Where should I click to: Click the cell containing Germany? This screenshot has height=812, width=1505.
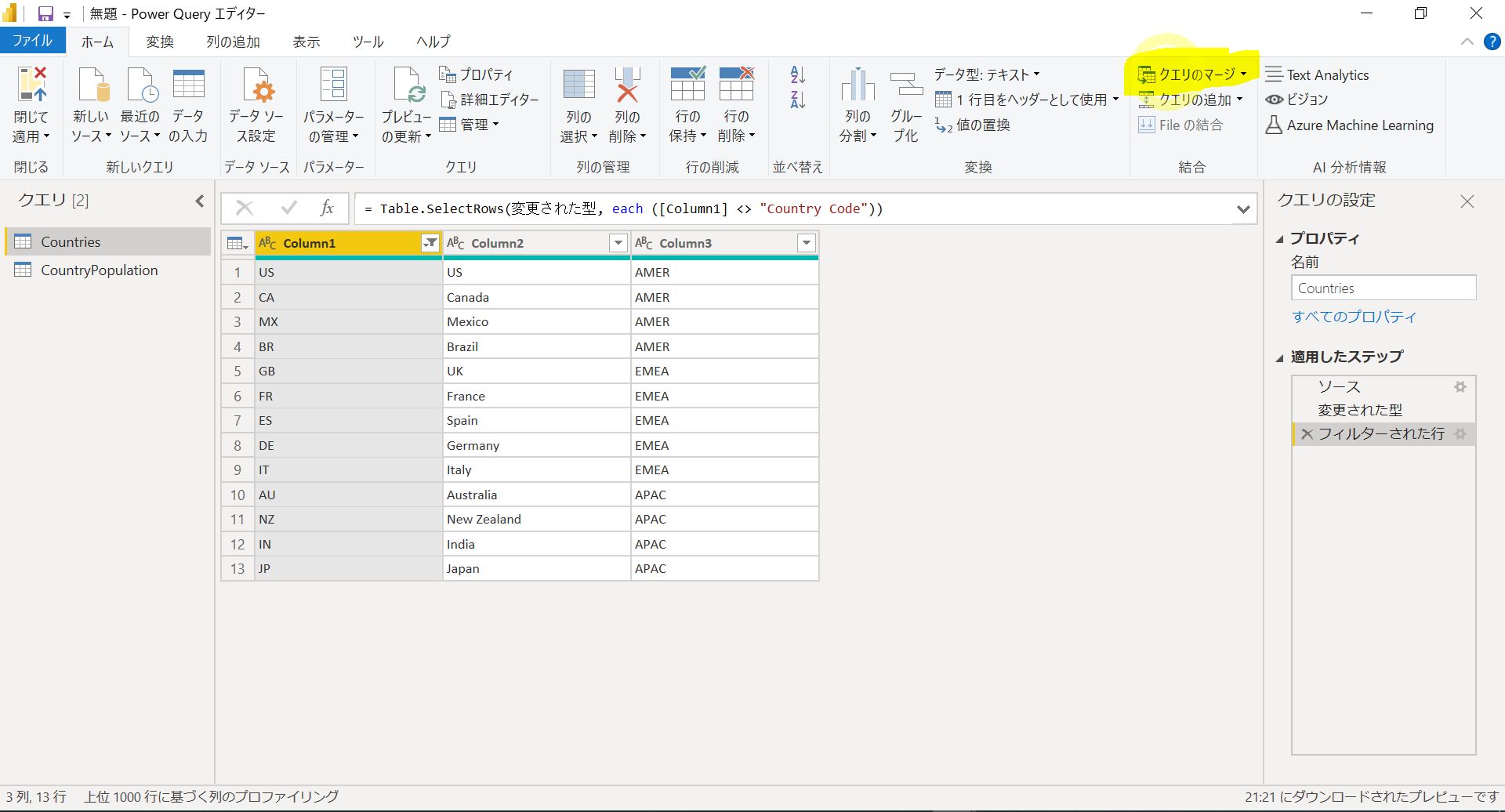tap(536, 445)
